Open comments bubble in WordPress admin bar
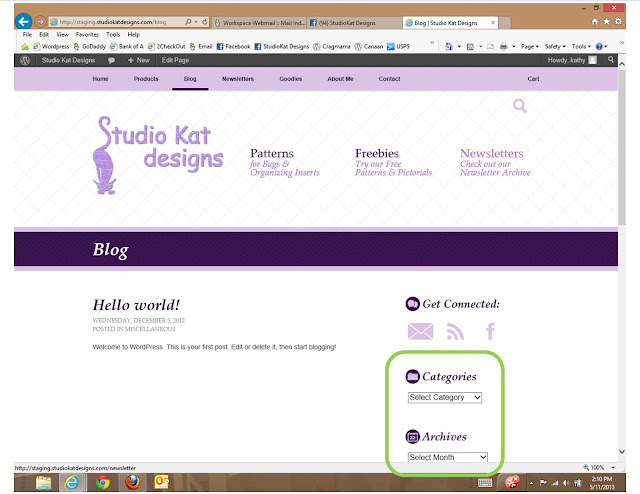This screenshot has width=640, height=494. pos(111,60)
